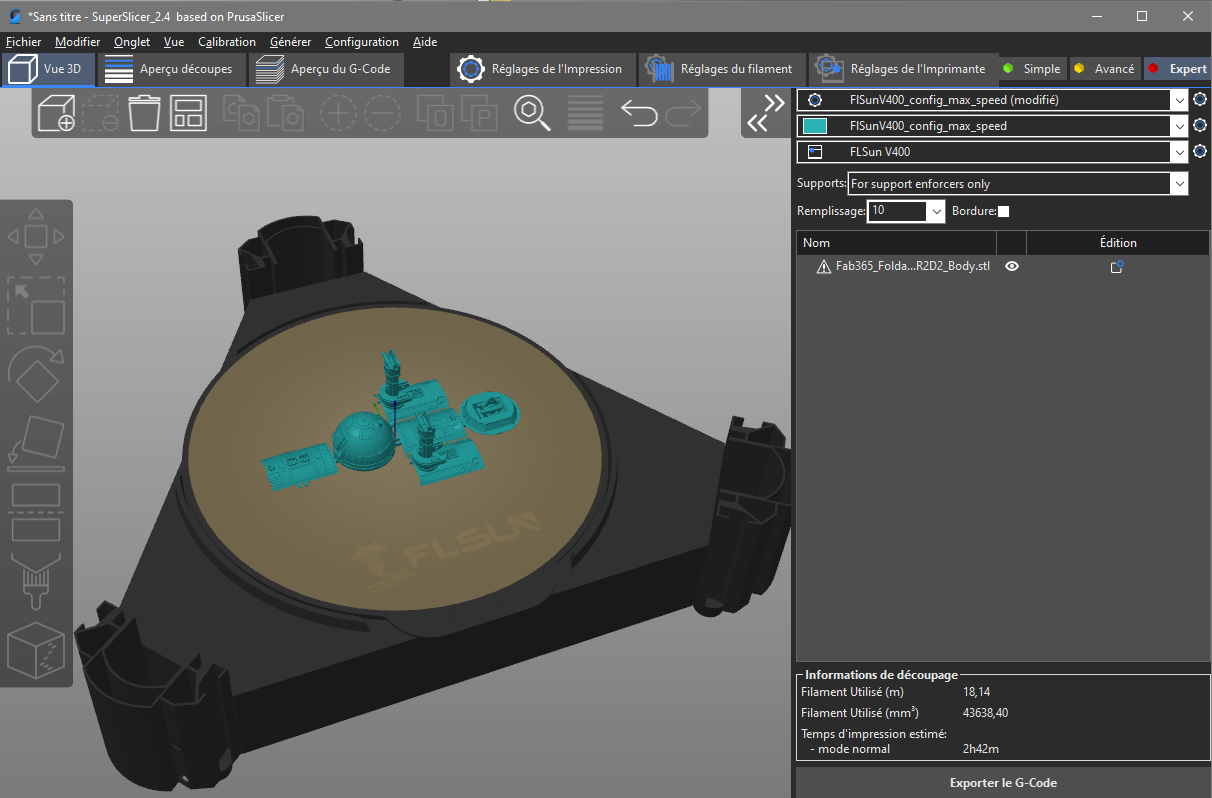
Task: Switch to Expert mode
Action: (1177, 69)
